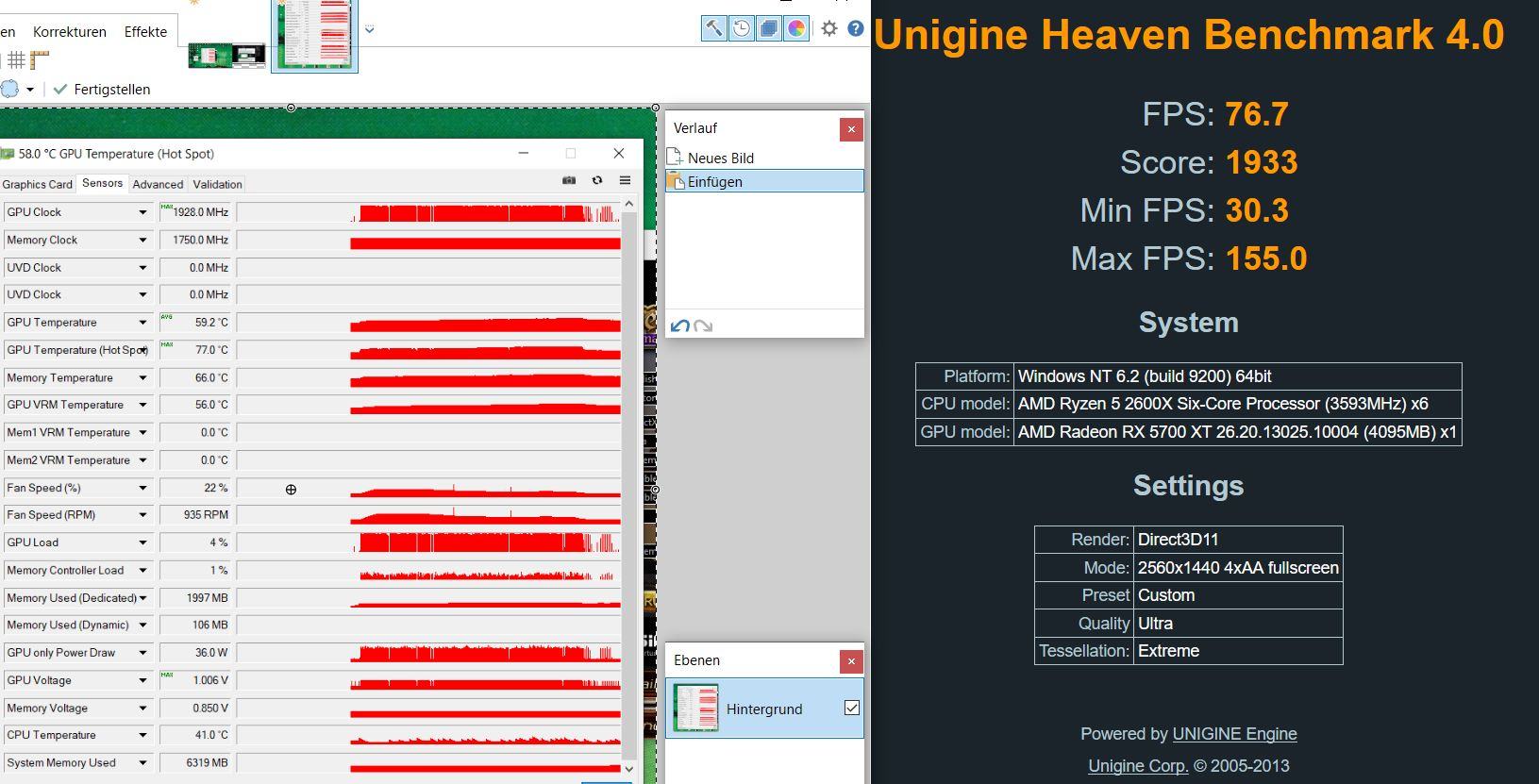Screen dimensions: 1539x784
Task: Click the scroll up arrow in GPU-Z
Action: pyautogui.click(x=629, y=204)
